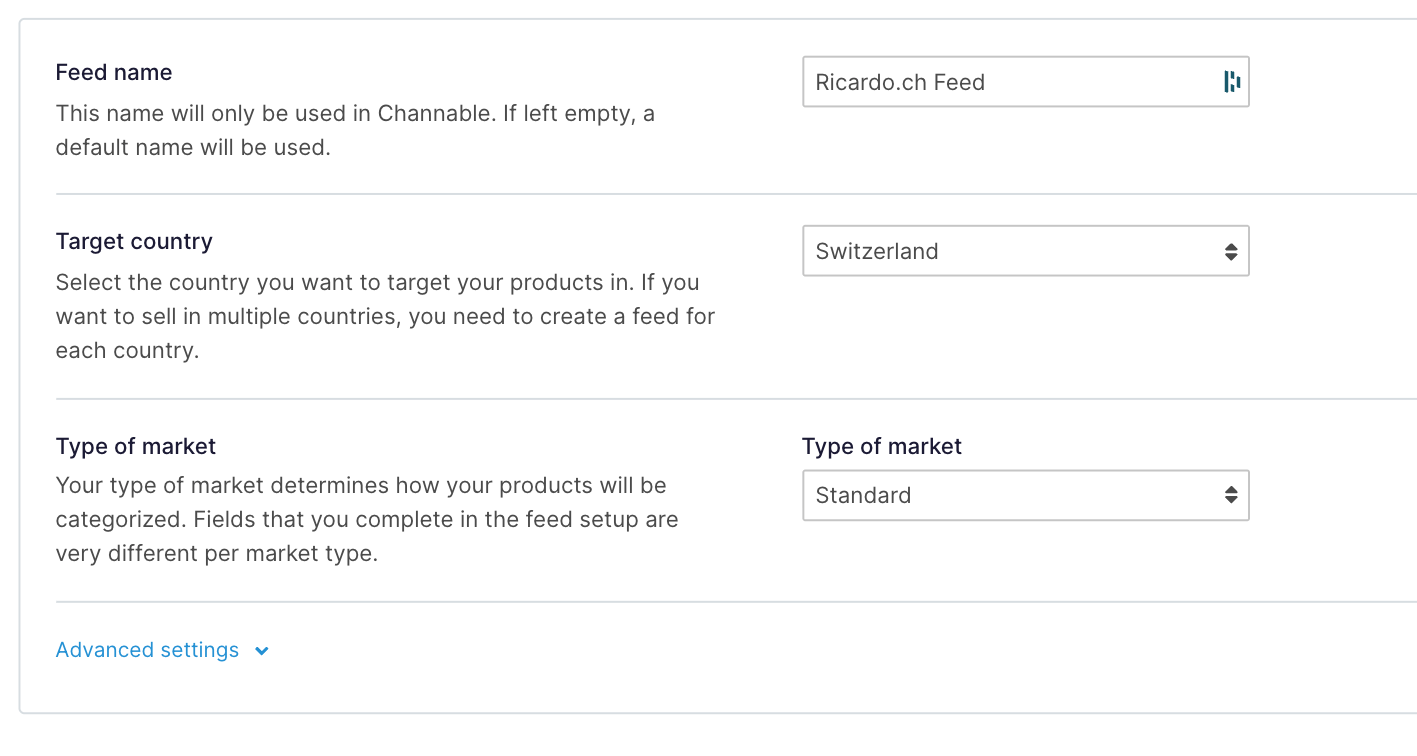This screenshot has height=756, width=1417.
Task: Click the "Type of market" label above Standard
Action: point(881,446)
